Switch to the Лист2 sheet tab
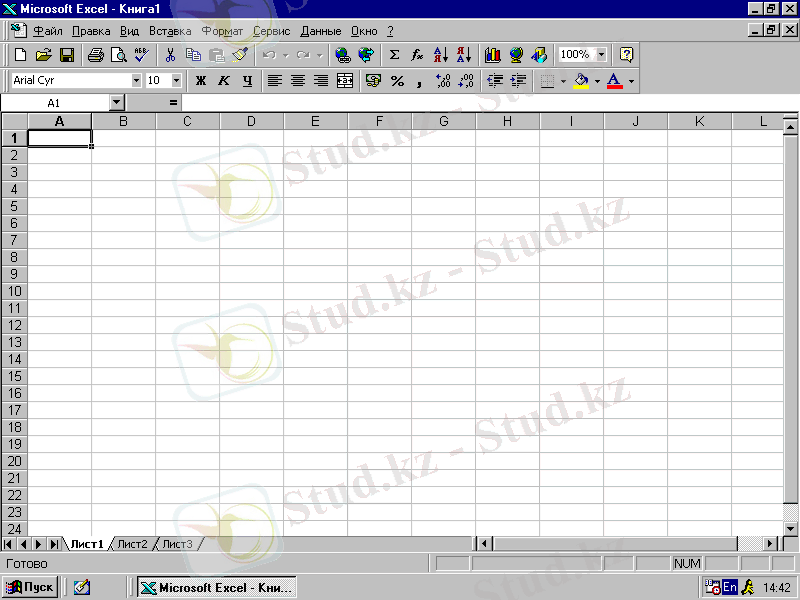800x600 pixels. (132, 544)
